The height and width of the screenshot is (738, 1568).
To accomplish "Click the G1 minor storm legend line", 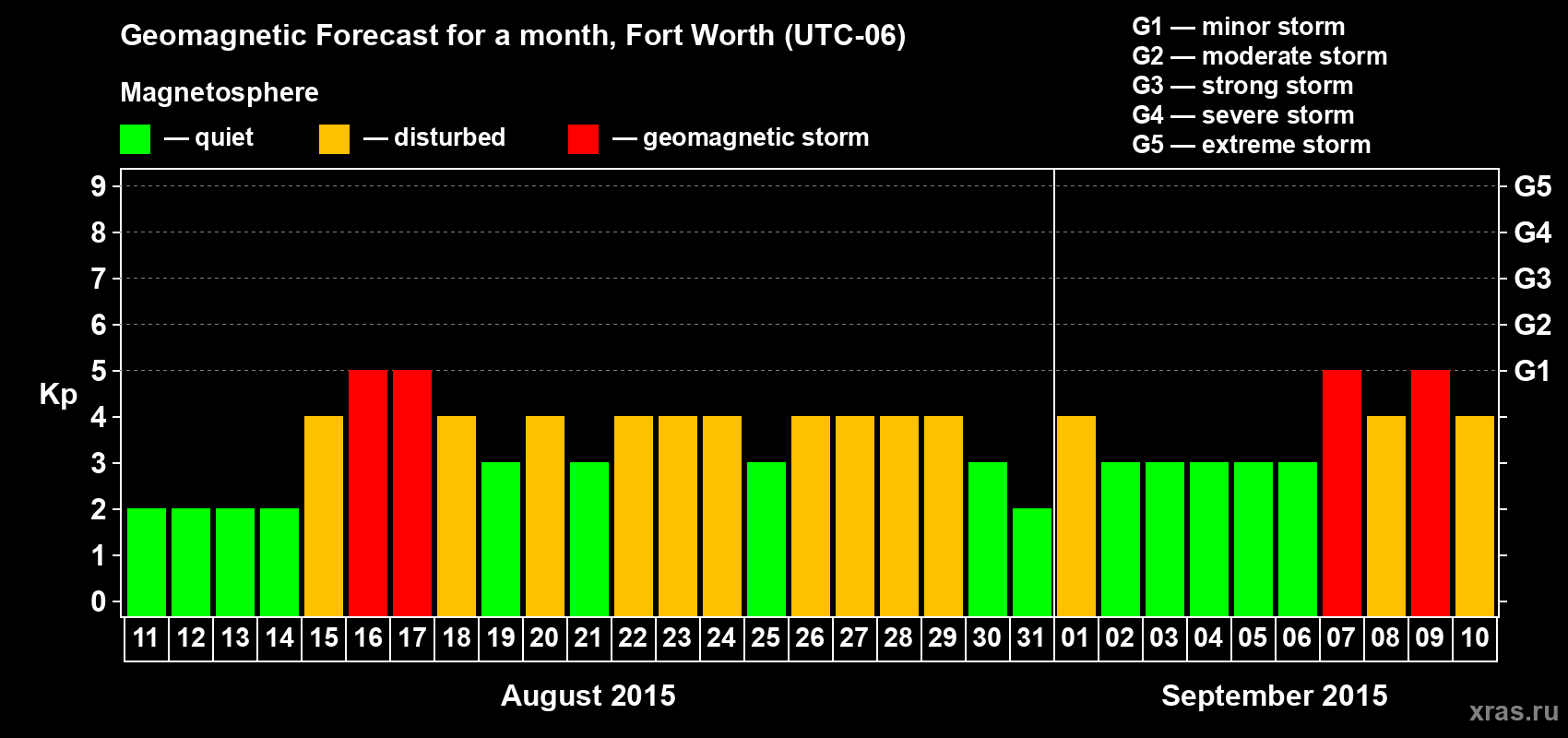I will click(1239, 27).
